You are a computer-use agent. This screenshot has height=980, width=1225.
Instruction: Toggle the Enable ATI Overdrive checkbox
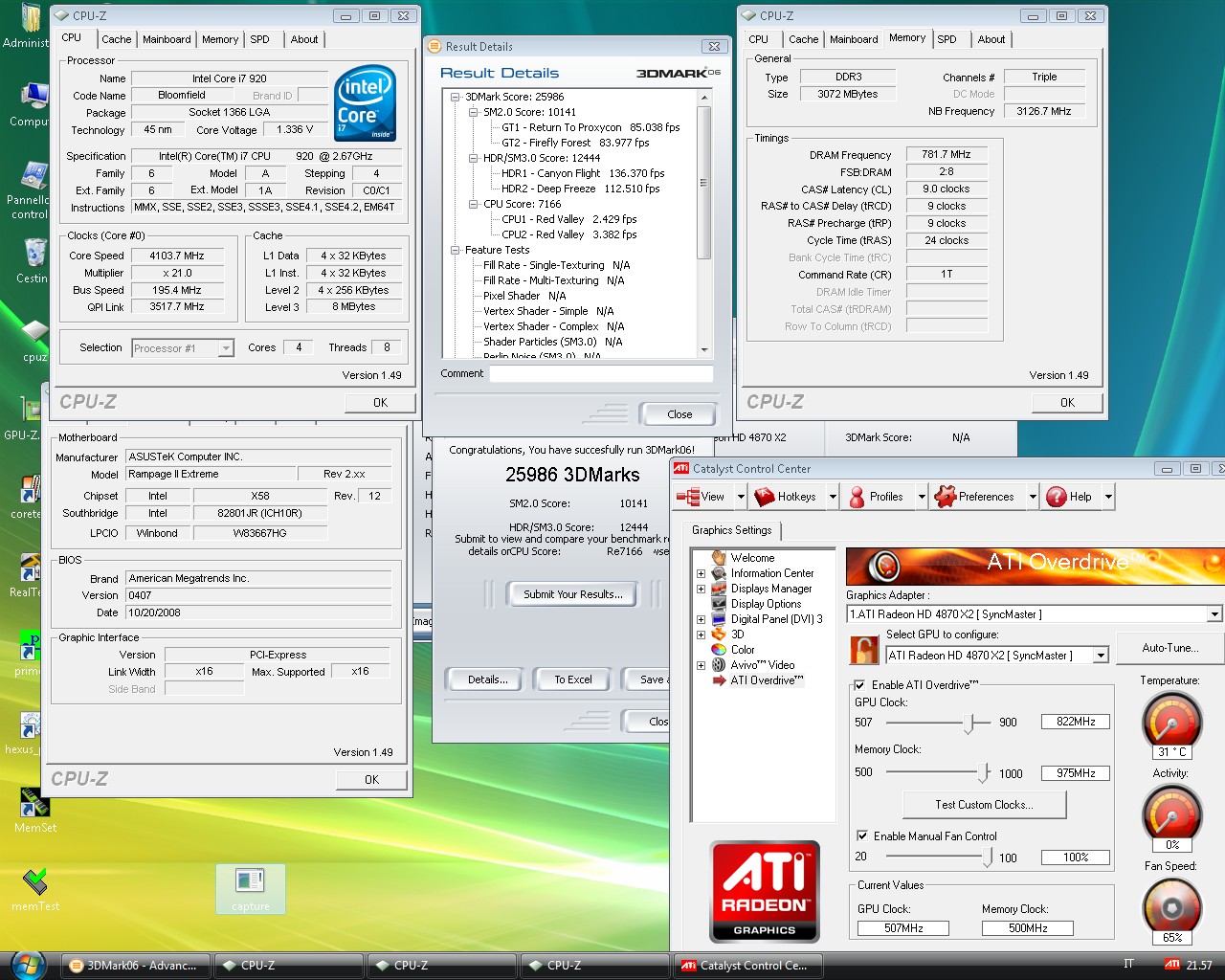click(860, 685)
